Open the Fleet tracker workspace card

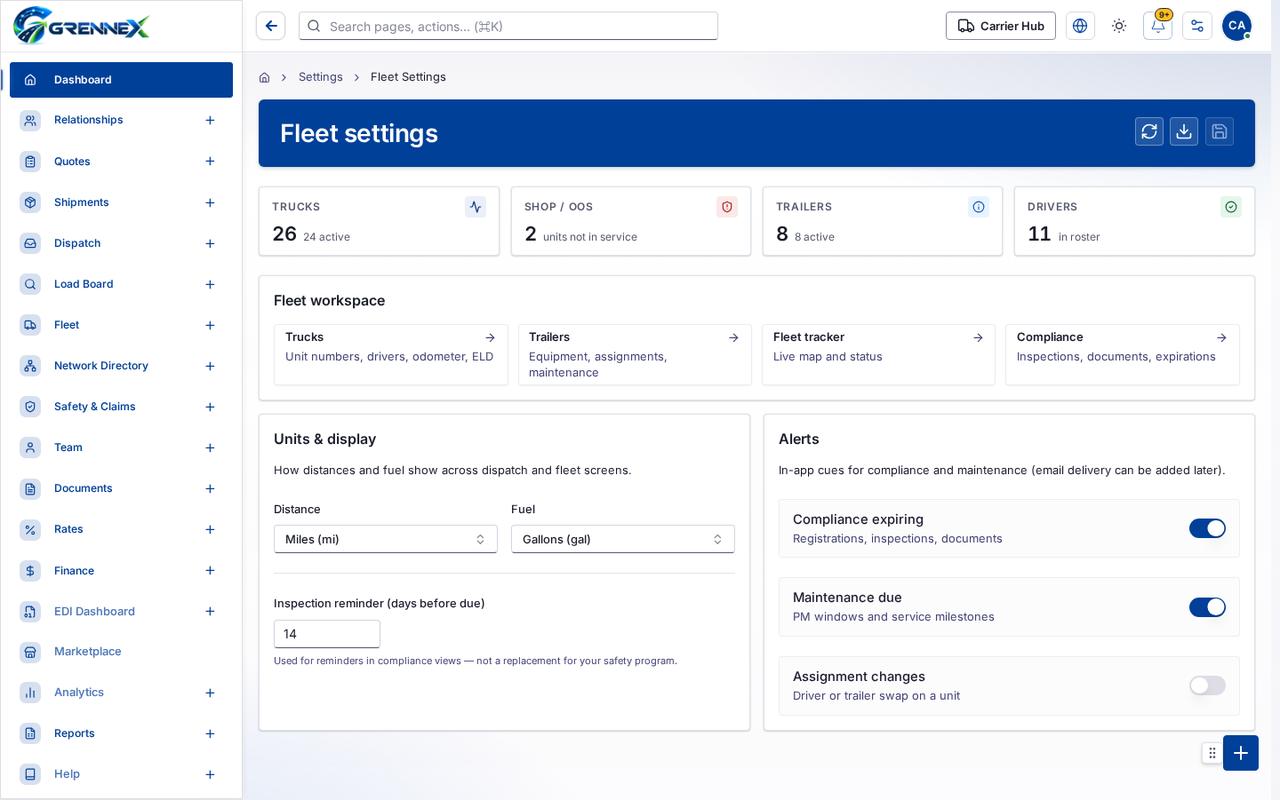tap(878, 354)
